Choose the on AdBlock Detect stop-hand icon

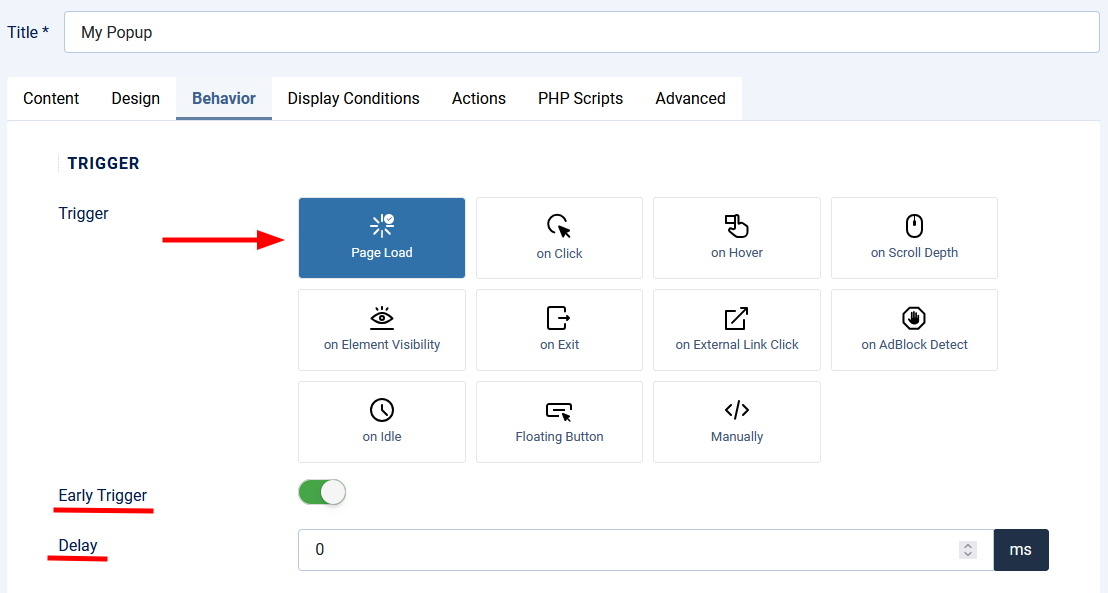click(x=914, y=318)
